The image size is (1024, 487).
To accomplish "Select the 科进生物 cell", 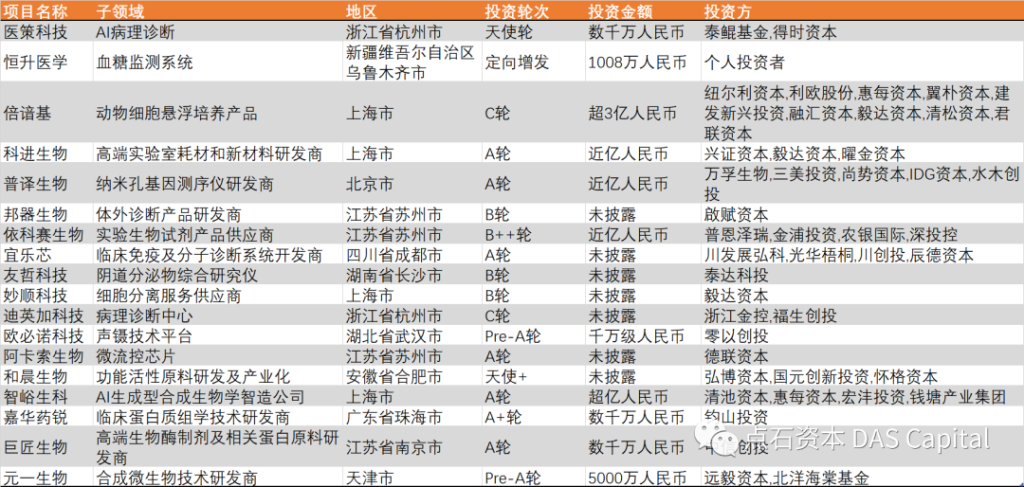I will tap(47, 153).
